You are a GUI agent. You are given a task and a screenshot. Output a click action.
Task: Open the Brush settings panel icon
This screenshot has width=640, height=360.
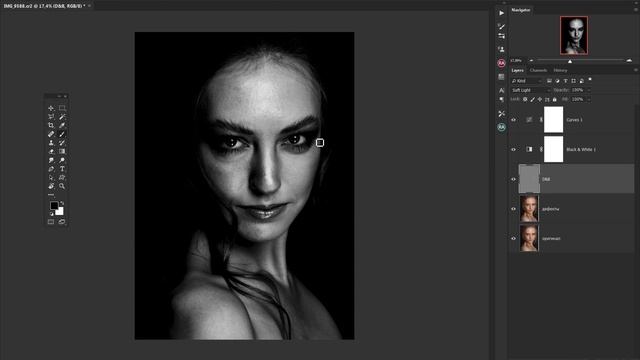coord(501,27)
